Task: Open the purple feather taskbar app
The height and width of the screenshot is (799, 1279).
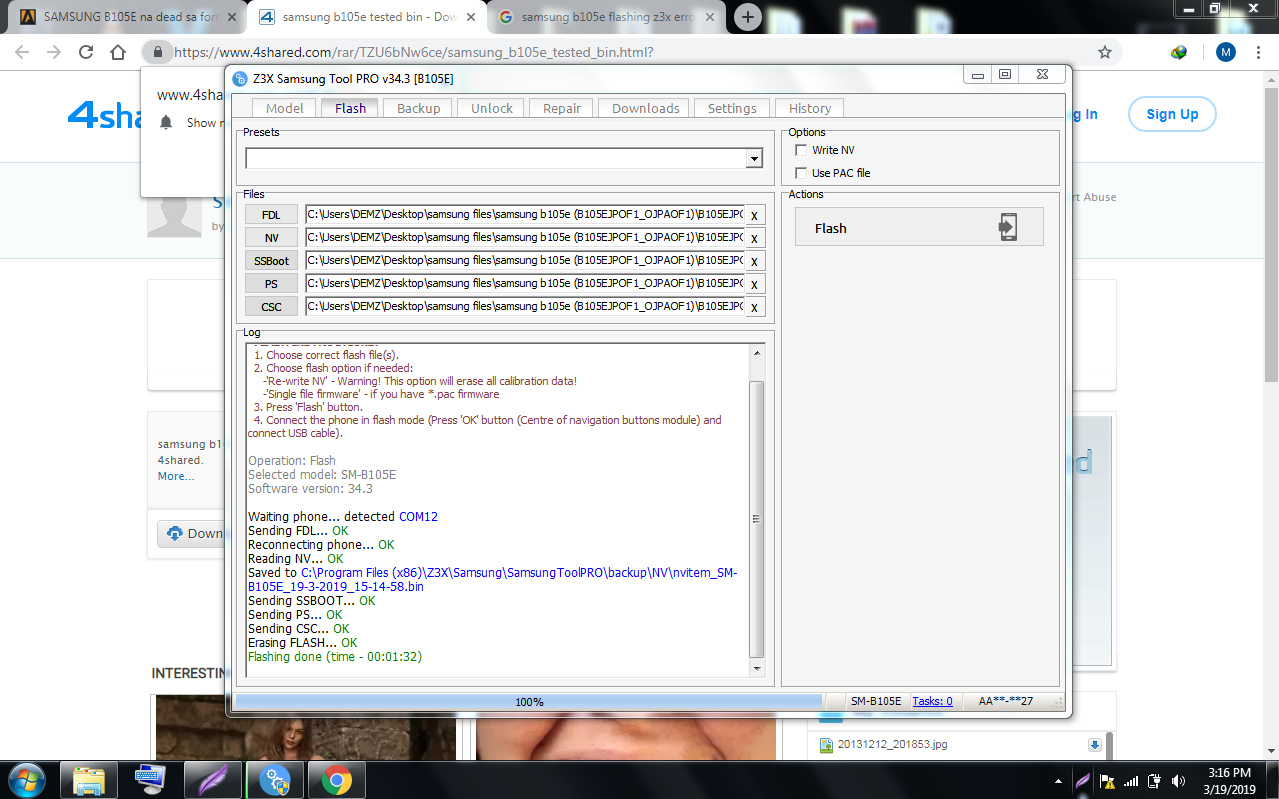Action: [213, 780]
